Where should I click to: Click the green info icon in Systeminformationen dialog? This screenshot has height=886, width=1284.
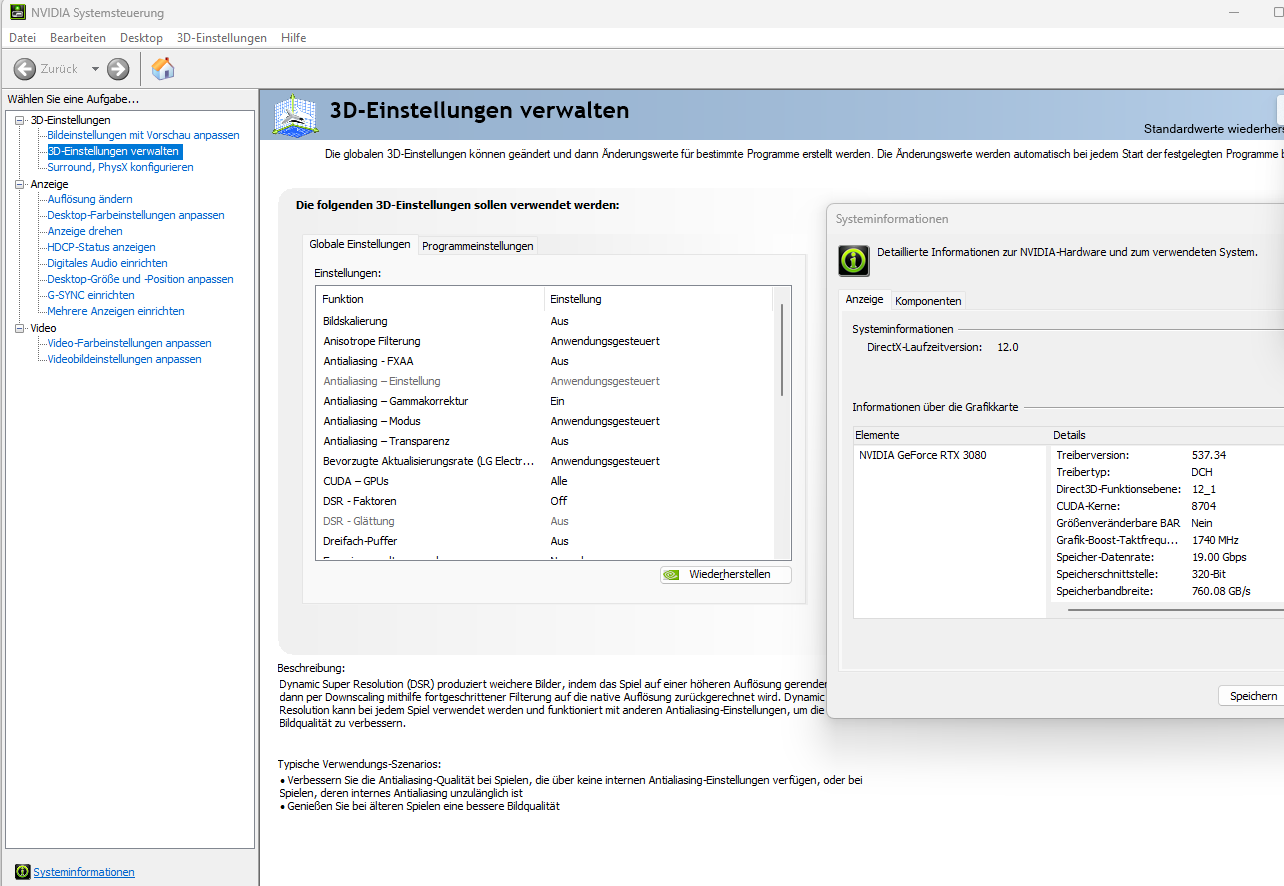pos(853,260)
